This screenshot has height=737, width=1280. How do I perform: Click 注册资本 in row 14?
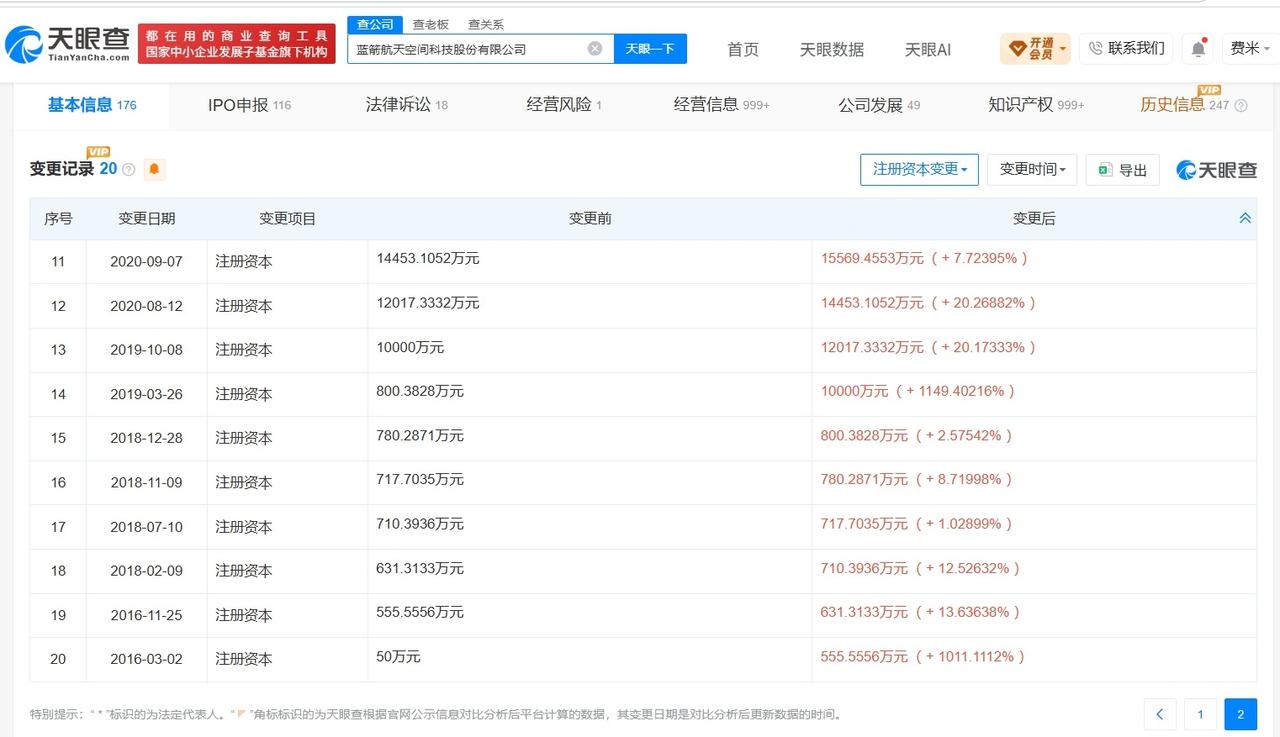244,394
